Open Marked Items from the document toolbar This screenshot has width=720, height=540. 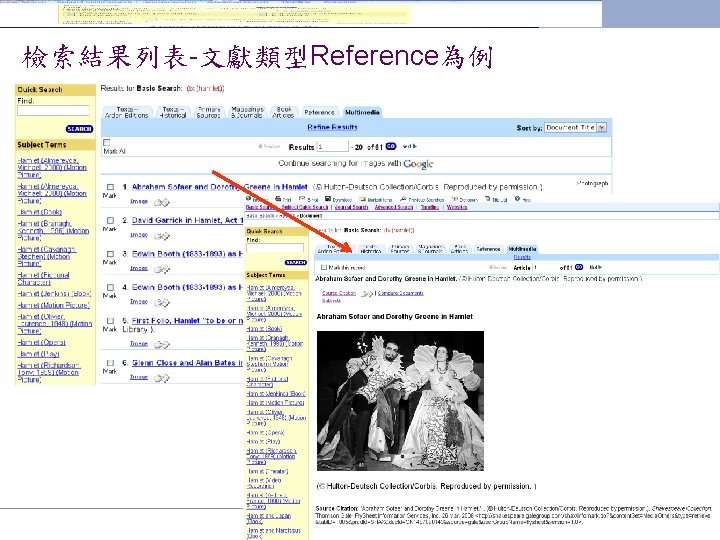[x=376, y=199]
